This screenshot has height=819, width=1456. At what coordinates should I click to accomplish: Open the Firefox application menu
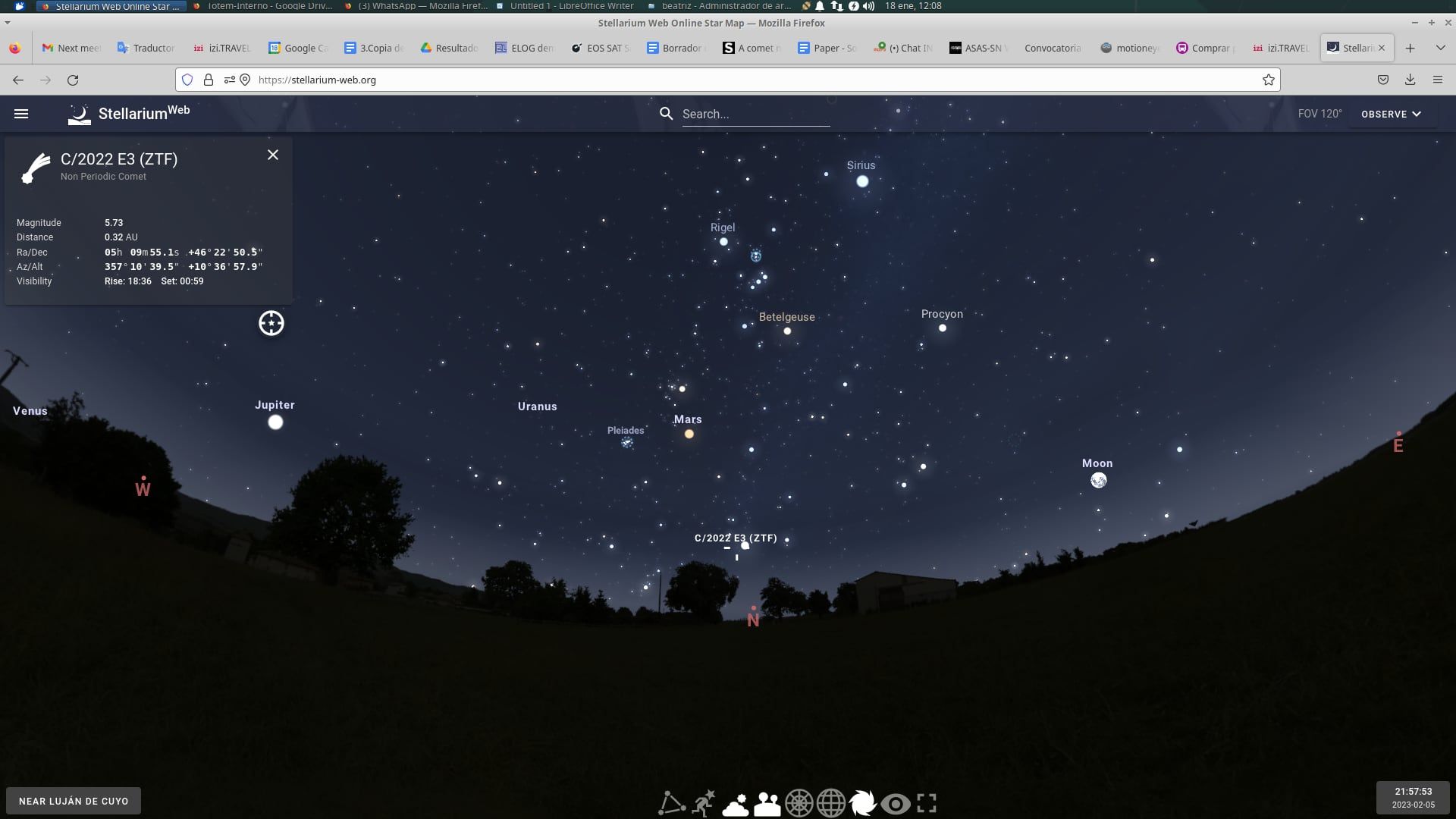click(1439, 79)
